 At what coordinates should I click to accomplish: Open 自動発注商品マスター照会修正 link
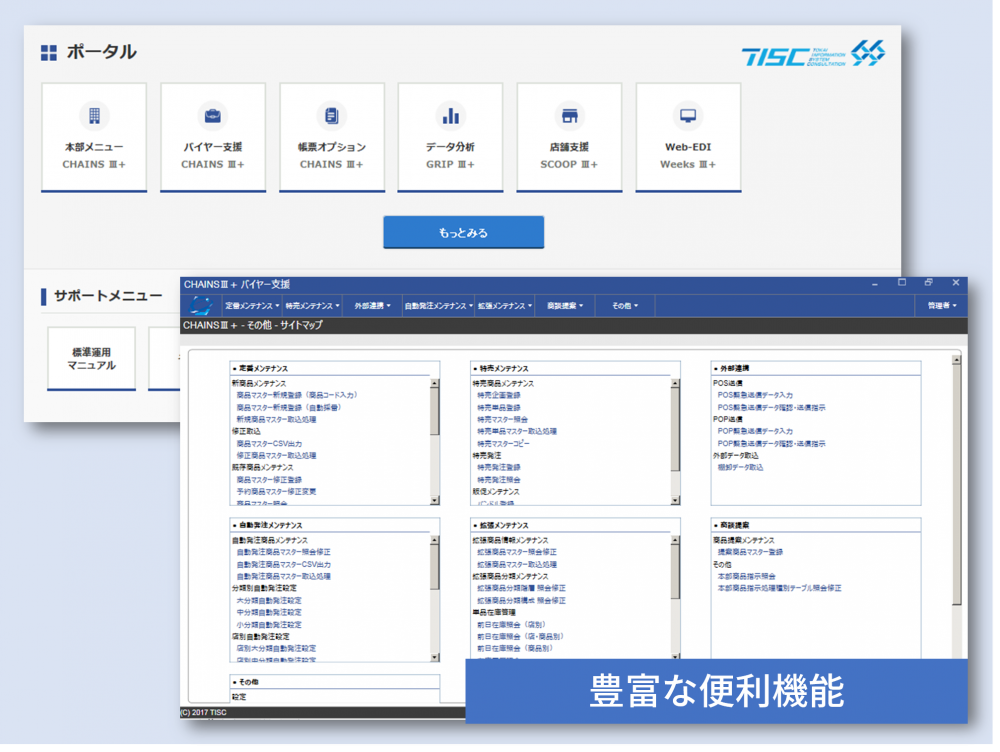(x=283, y=552)
